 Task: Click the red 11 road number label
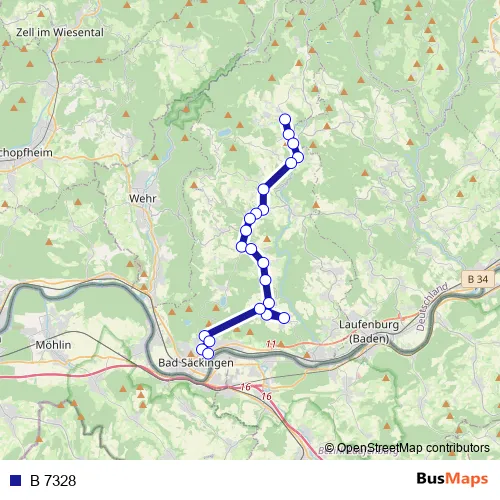coord(271,344)
